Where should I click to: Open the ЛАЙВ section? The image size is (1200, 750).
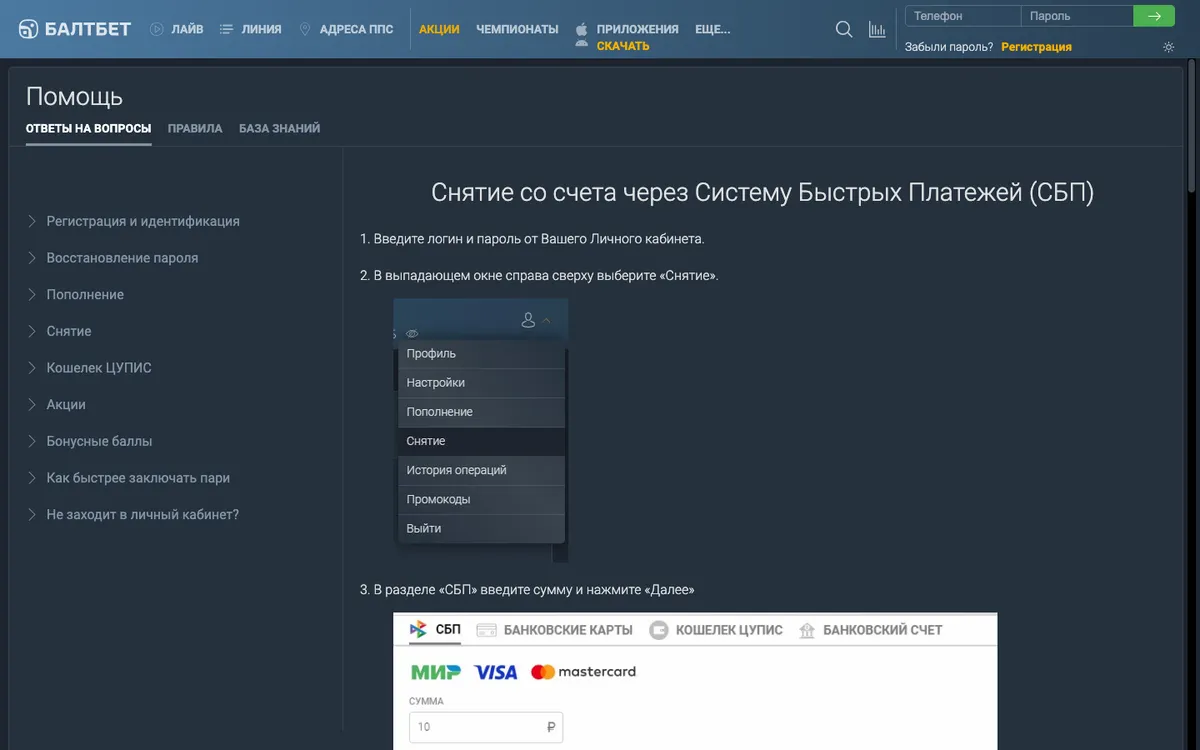click(x=177, y=29)
